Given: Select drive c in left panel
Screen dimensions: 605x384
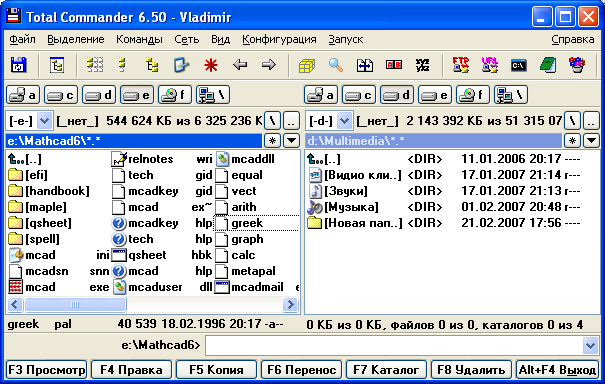Looking at the screenshot, I should (x=61, y=95).
